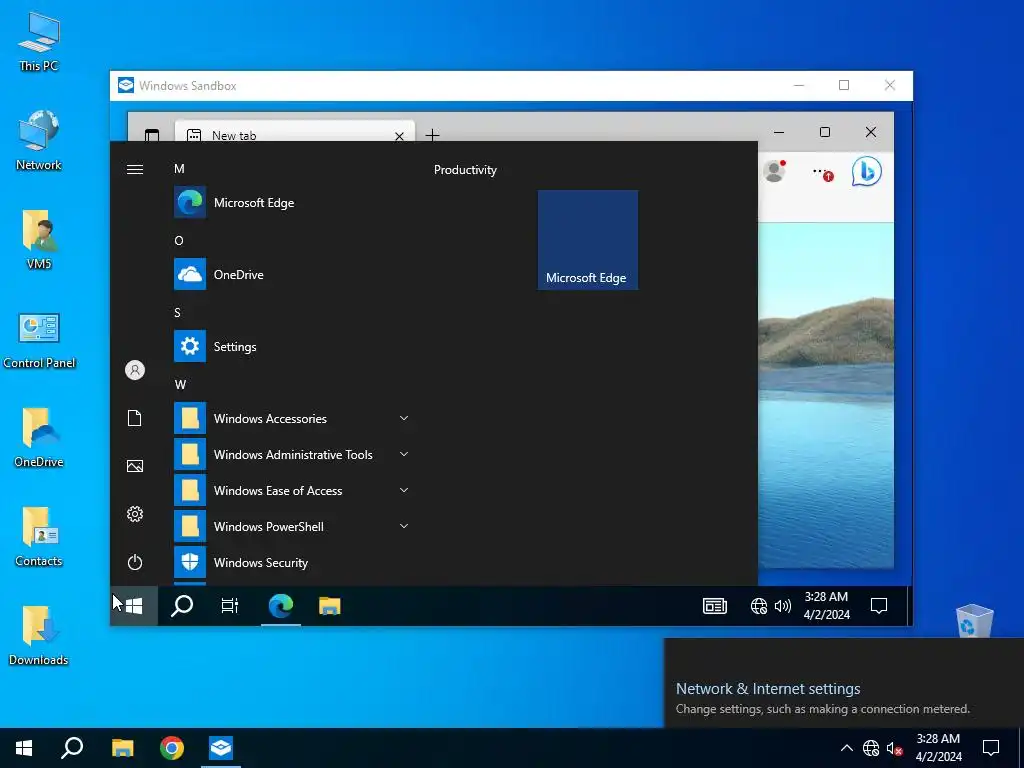Expand the Windows PowerShell folder chevron

coord(404,526)
